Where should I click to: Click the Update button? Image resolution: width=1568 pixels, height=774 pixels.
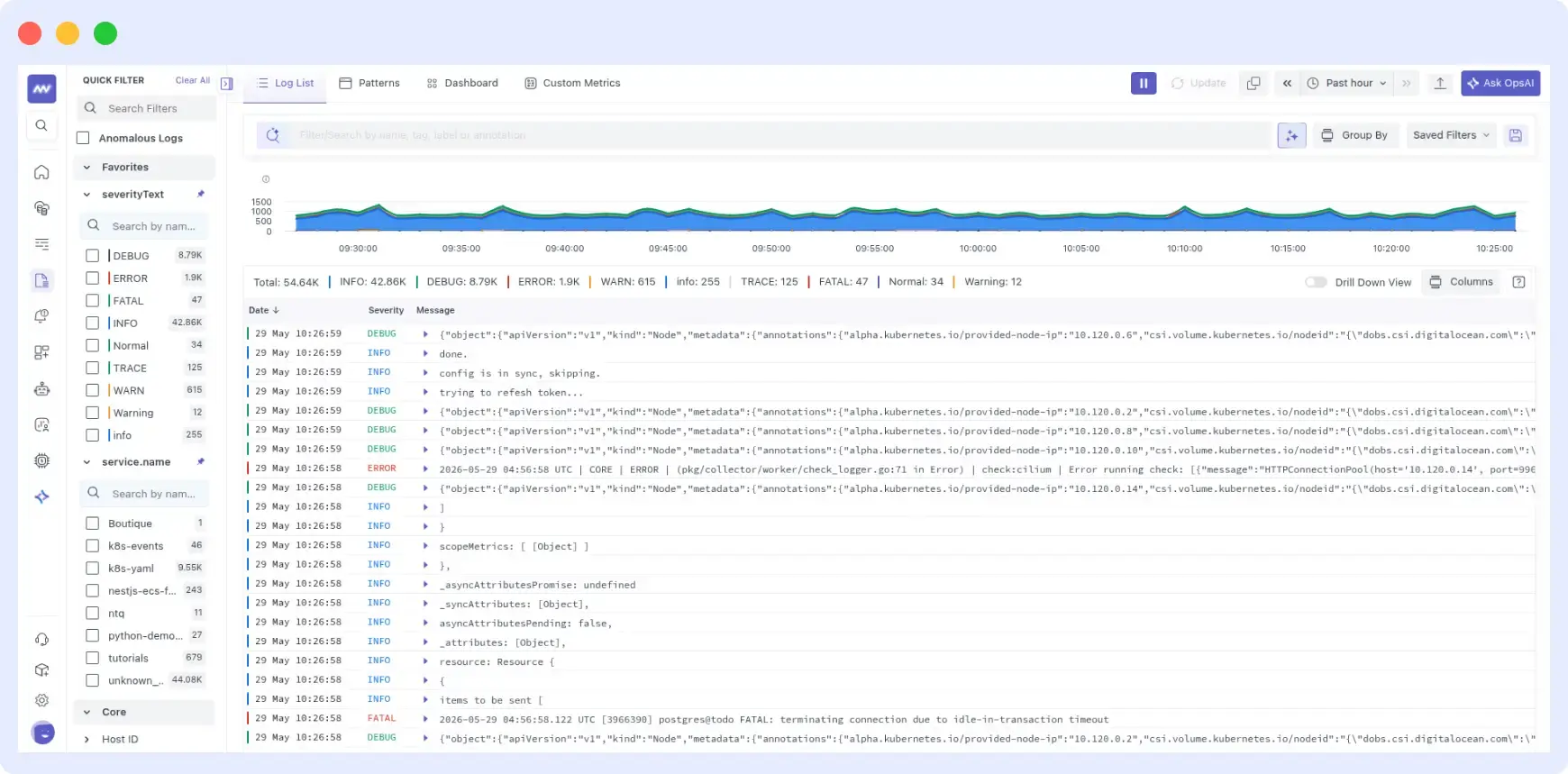tap(1199, 83)
